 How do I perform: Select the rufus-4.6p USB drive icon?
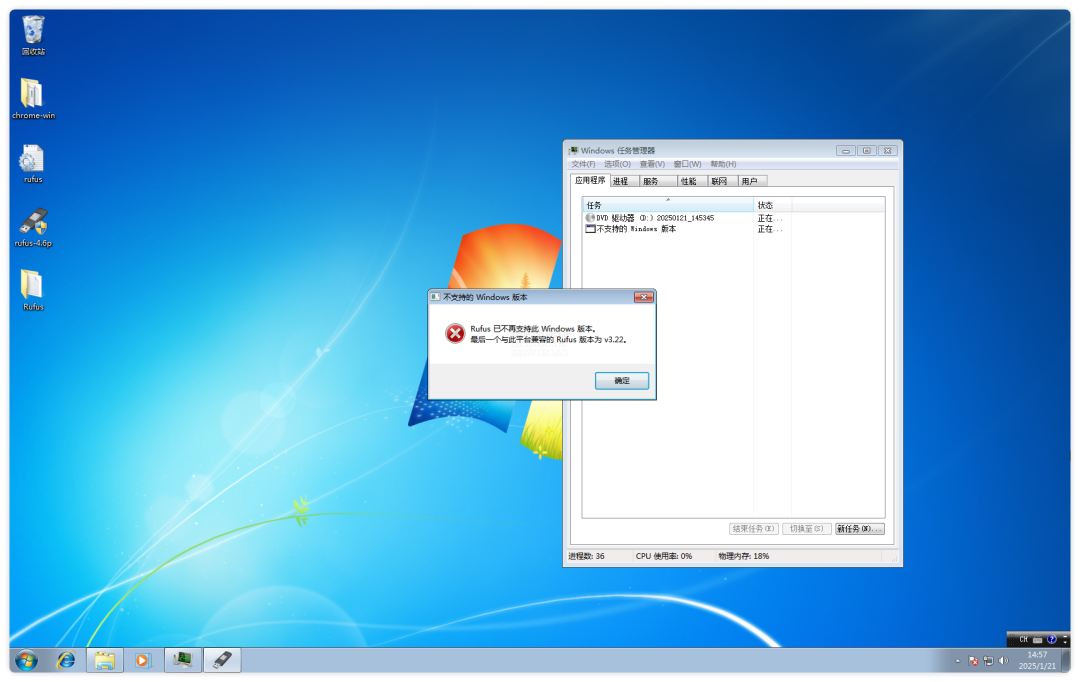tap(33, 224)
